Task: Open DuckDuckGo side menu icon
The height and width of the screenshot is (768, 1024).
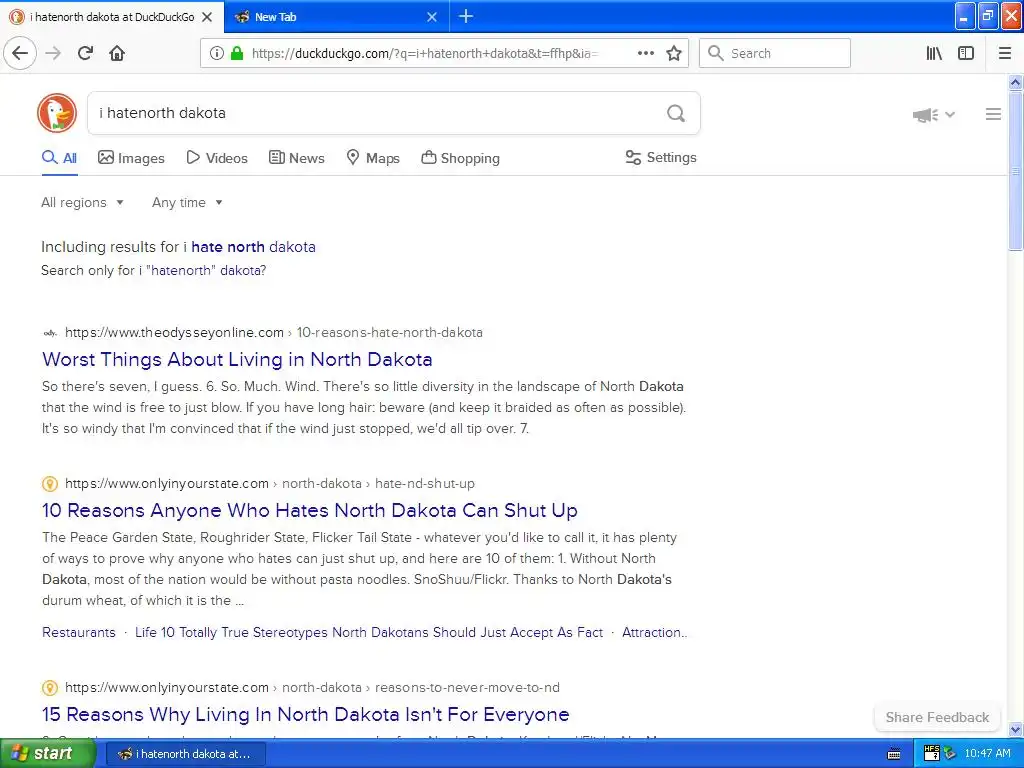Action: (993, 114)
